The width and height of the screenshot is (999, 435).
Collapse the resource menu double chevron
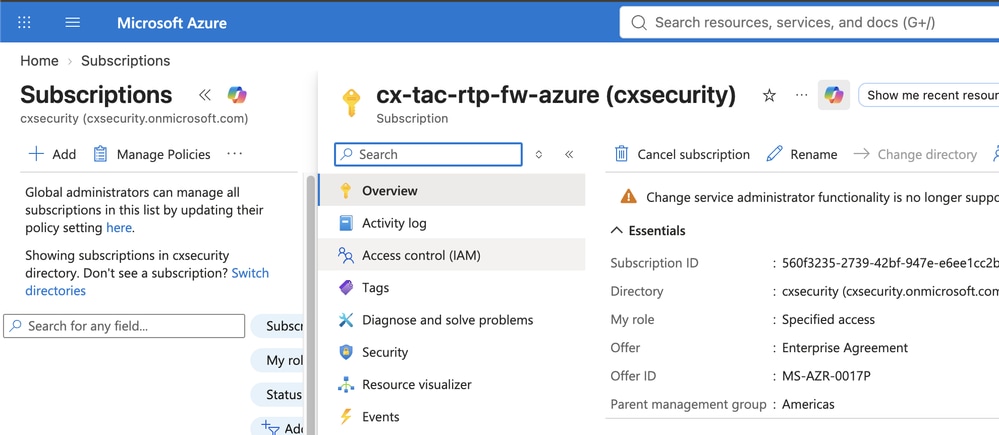click(x=569, y=154)
